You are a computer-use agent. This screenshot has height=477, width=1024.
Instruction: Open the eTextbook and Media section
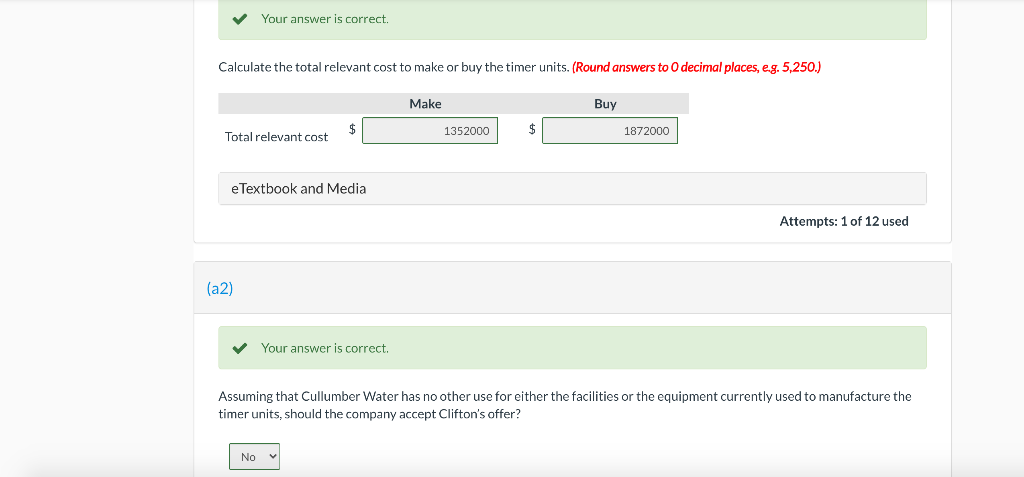pyautogui.click(x=572, y=189)
